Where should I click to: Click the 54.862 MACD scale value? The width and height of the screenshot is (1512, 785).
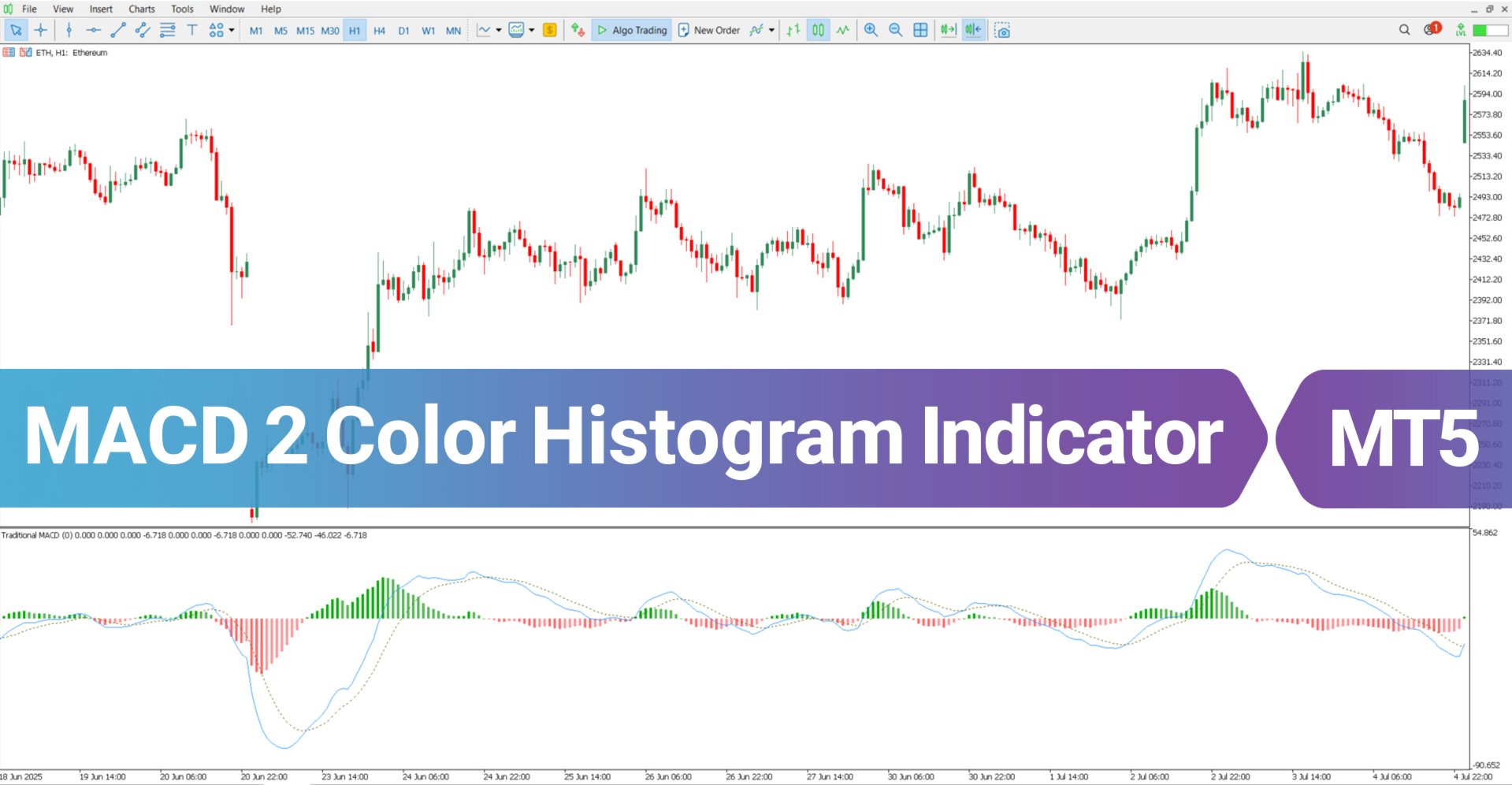click(1485, 533)
